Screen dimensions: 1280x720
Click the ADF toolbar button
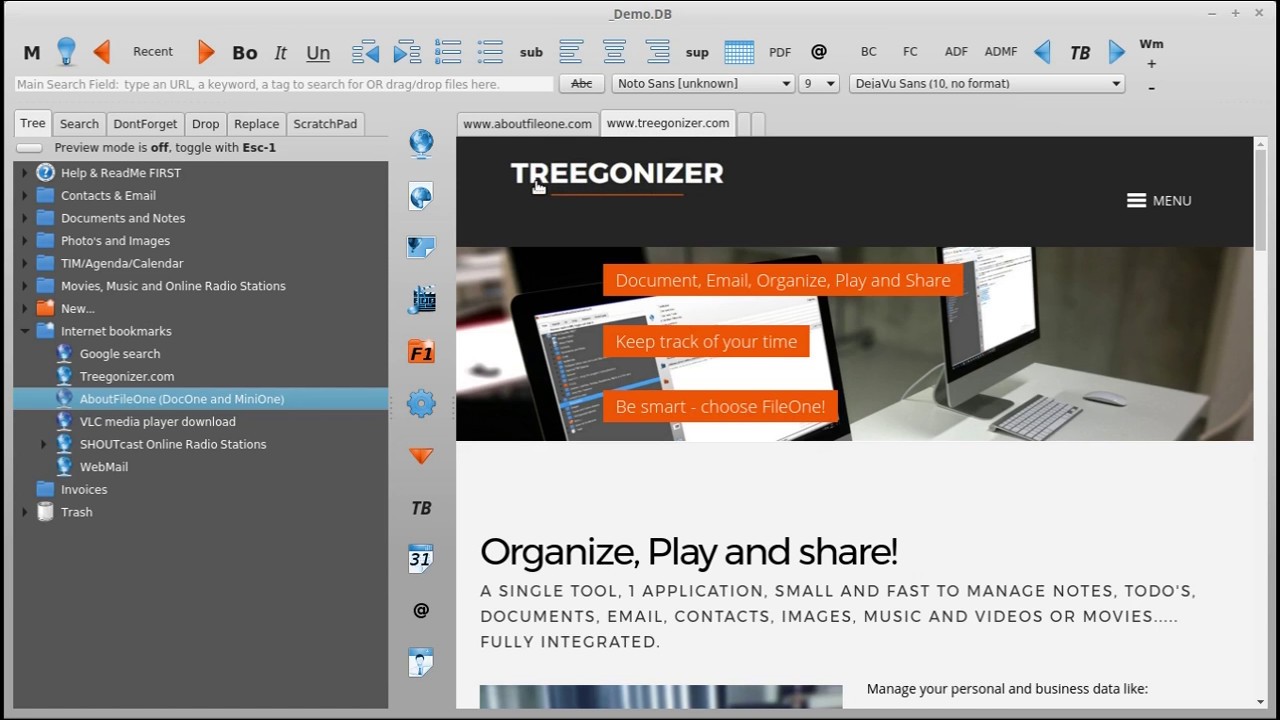tap(956, 51)
